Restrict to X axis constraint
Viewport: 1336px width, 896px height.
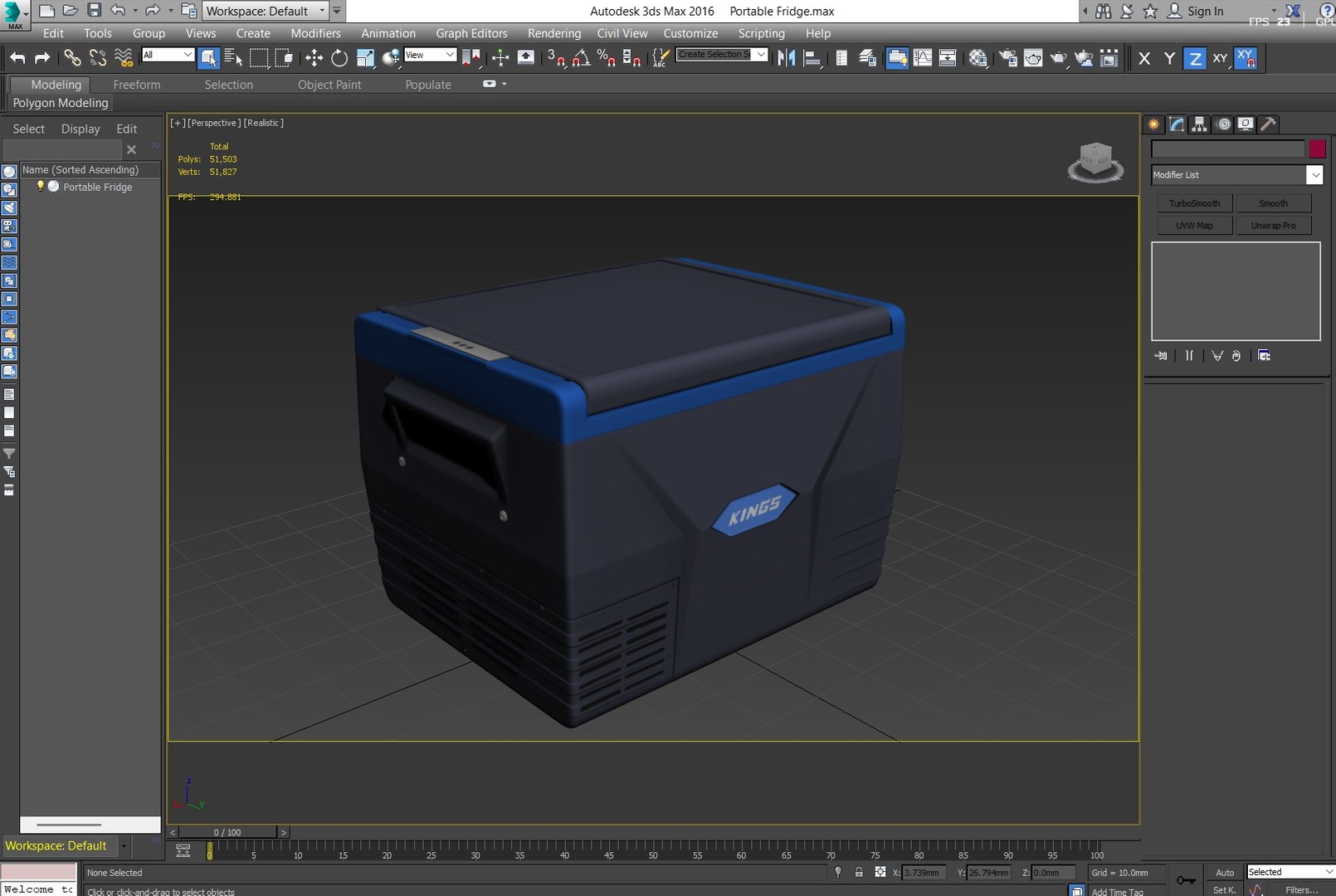coord(1144,58)
